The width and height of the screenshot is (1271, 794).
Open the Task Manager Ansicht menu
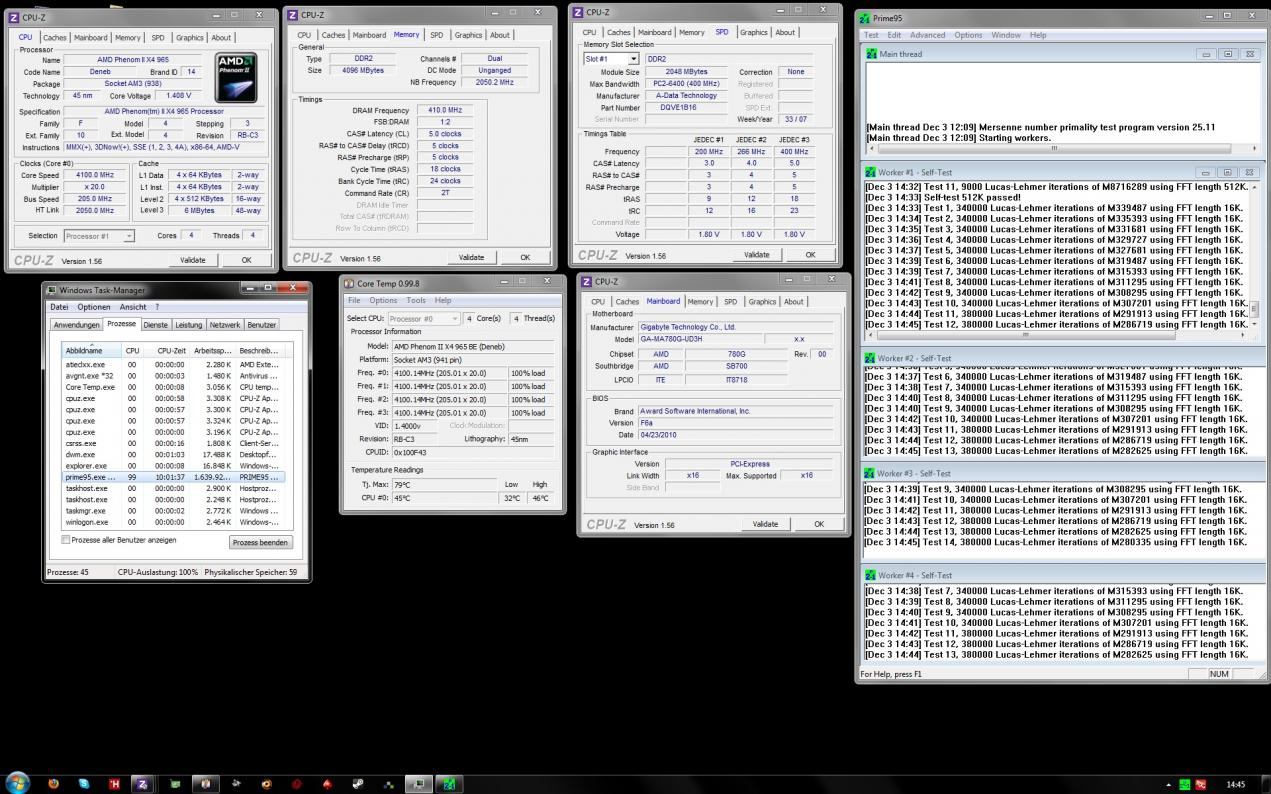(133, 307)
